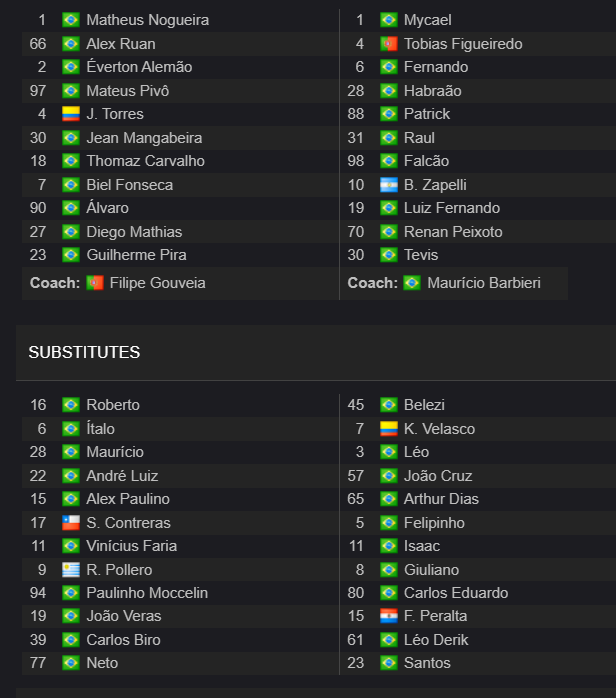Image resolution: width=616 pixels, height=698 pixels.
Task: Click the Portugal flag beside coach Filipe Gouveia
Action: click(95, 283)
